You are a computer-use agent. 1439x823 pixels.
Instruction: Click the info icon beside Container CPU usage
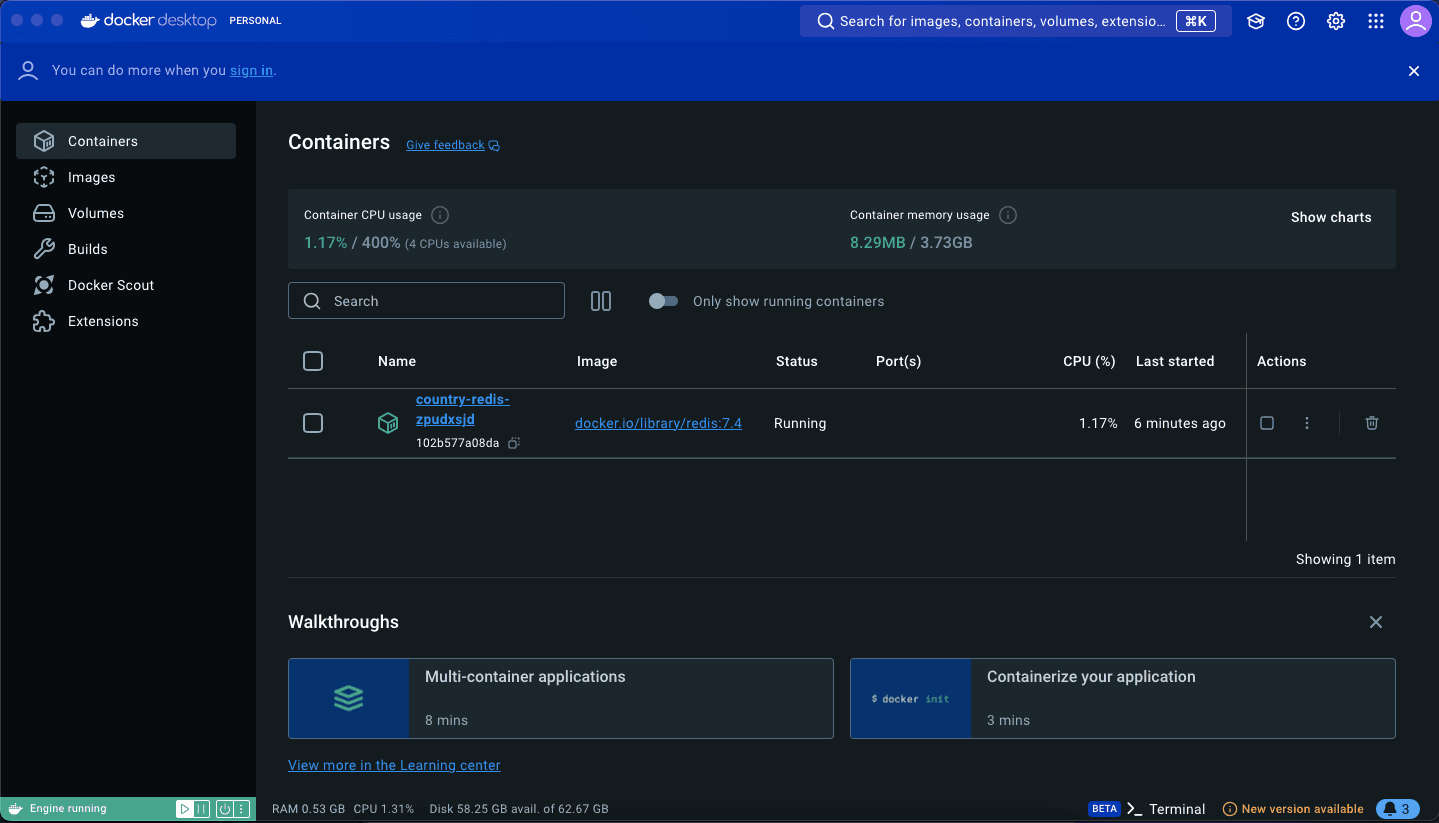pos(440,215)
